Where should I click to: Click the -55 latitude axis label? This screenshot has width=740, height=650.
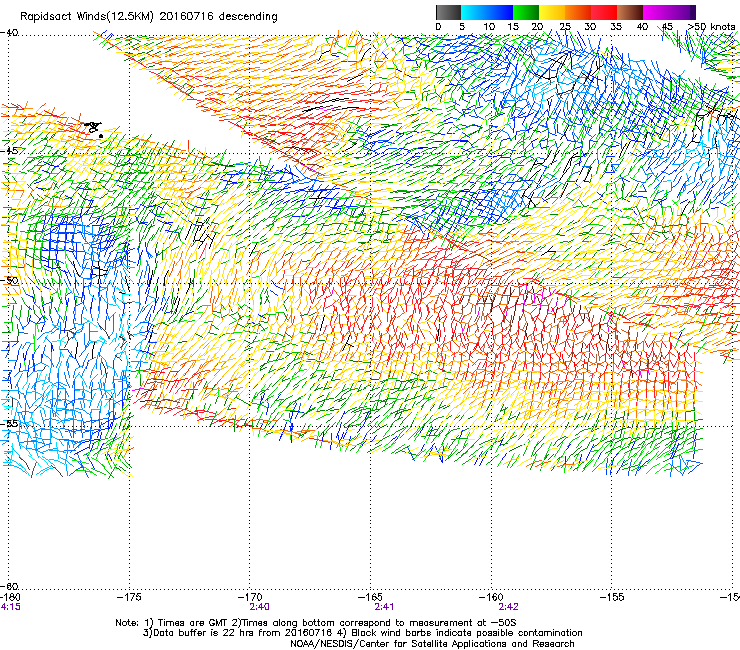(x=9, y=424)
